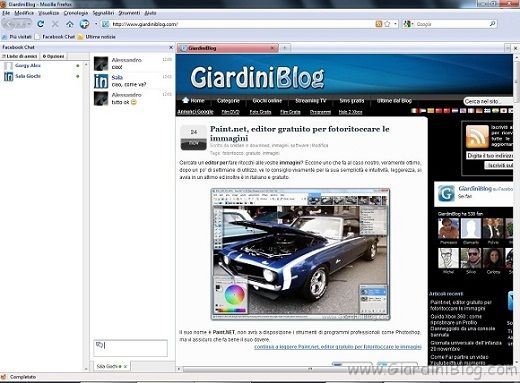The image size is (520, 383).
Task: Click the Stop loading icon
Action: pos(55,24)
